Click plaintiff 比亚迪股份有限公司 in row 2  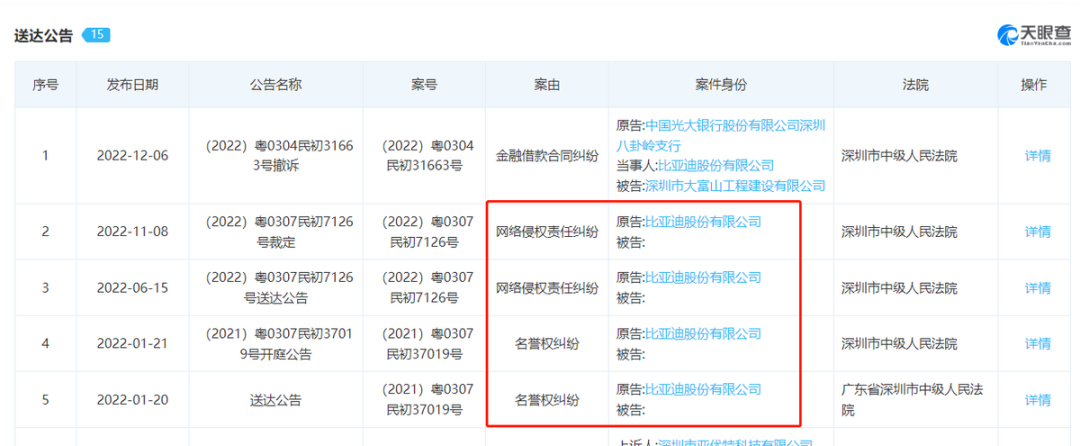702,222
